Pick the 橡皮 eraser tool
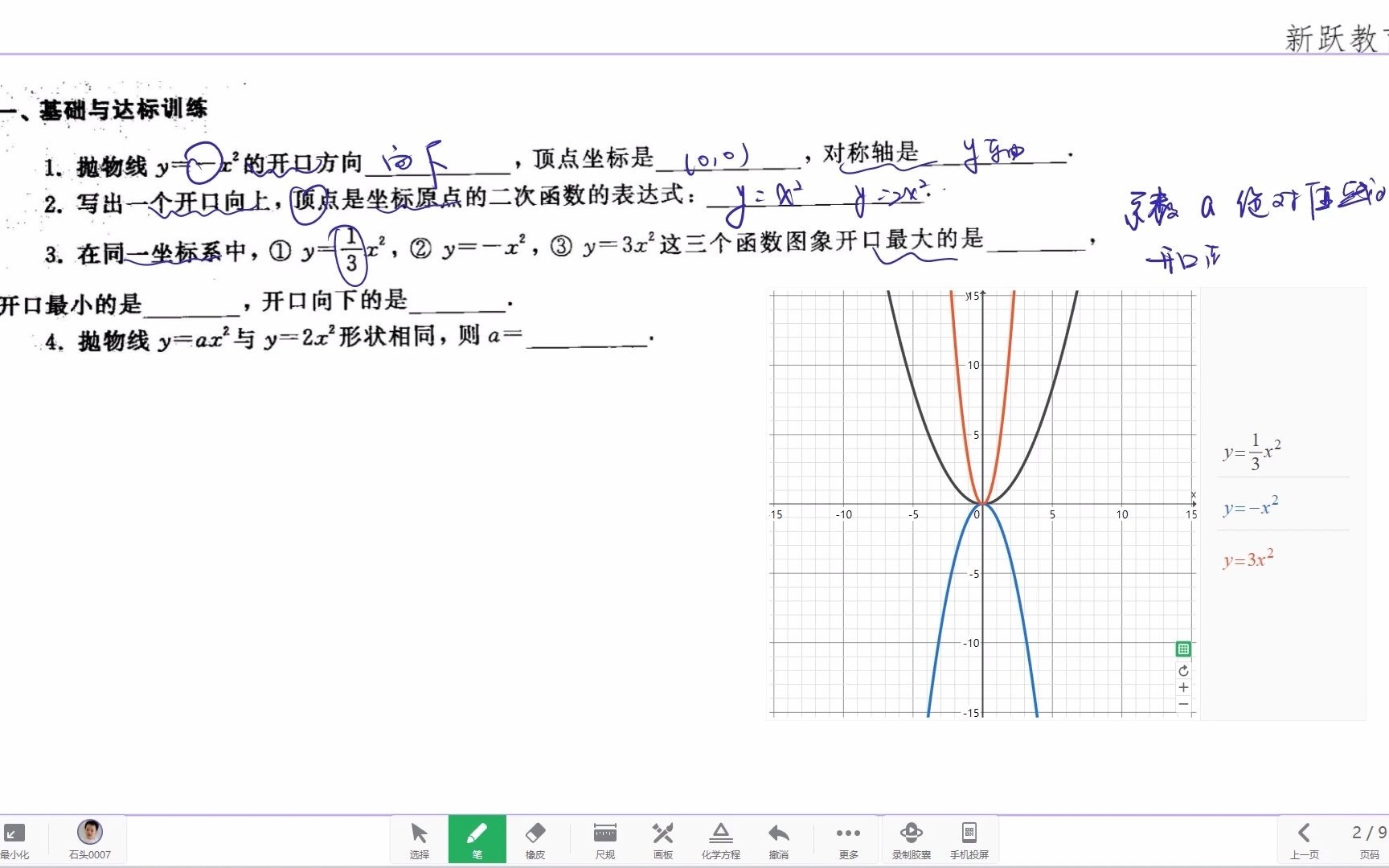Image resolution: width=1389 pixels, height=868 pixels. (535, 840)
